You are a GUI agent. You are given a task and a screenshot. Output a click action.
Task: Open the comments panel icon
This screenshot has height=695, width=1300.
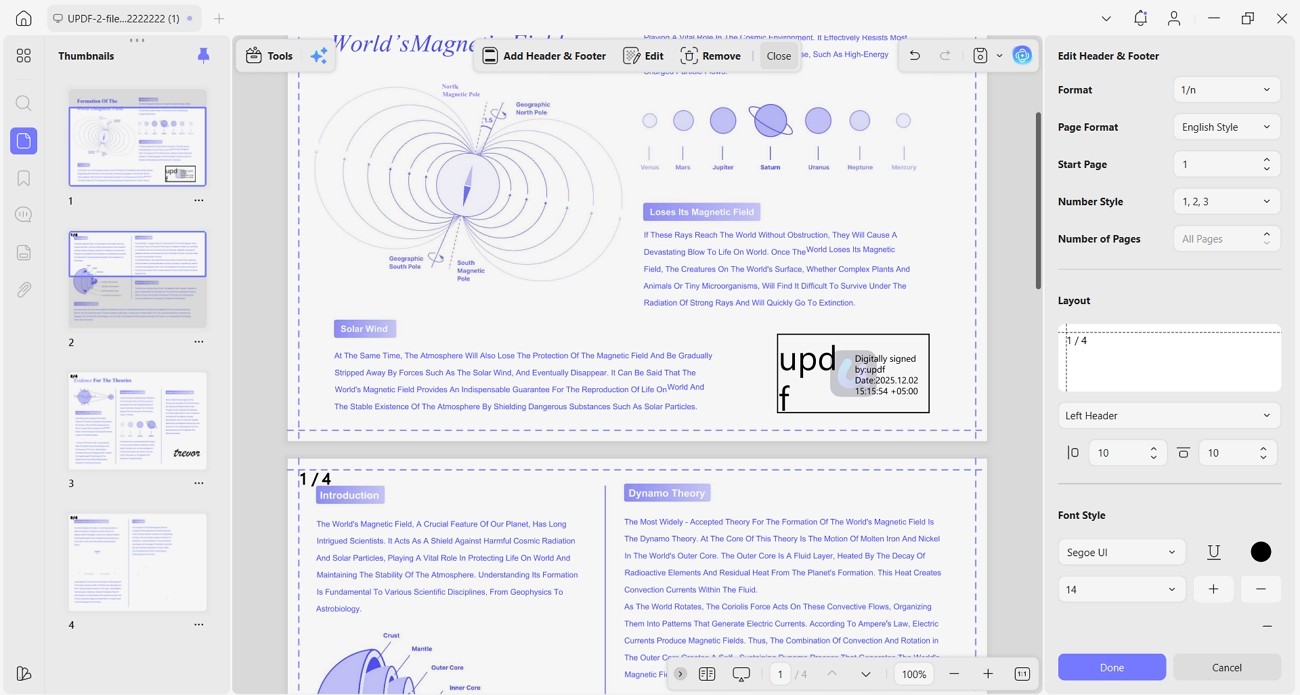(24, 215)
